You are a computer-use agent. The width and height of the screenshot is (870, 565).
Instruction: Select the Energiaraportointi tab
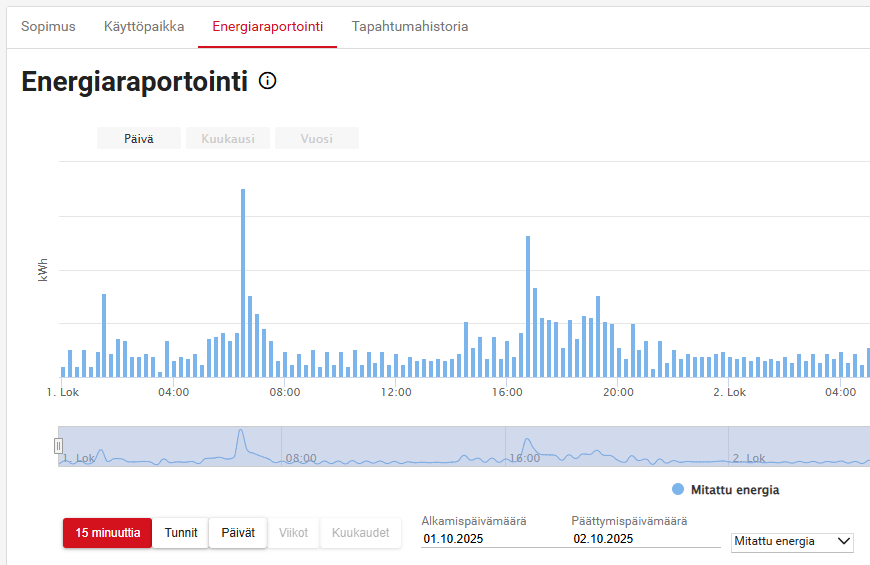[x=267, y=26]
